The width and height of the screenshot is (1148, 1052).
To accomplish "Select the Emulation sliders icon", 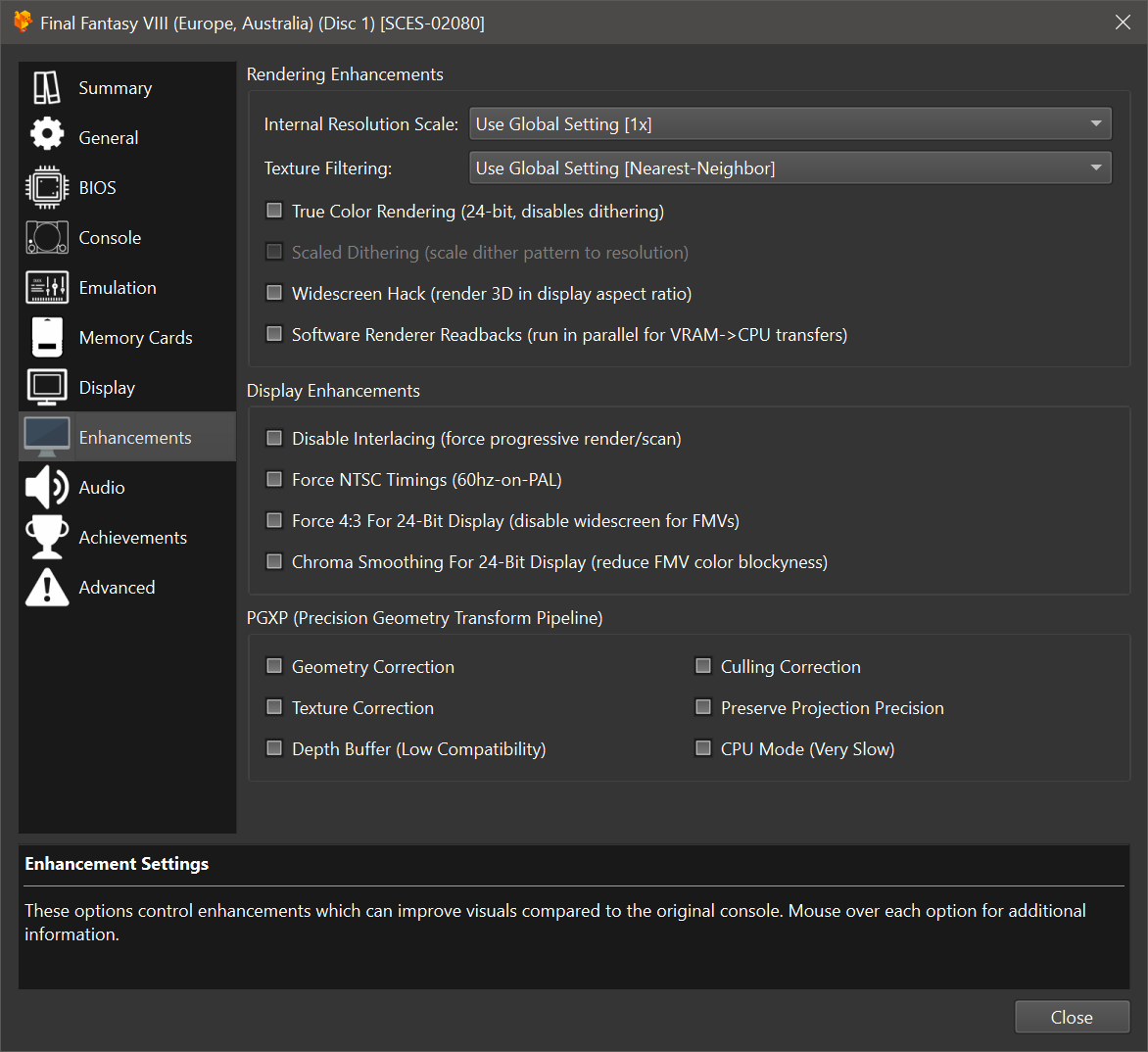I will [47, 287].
